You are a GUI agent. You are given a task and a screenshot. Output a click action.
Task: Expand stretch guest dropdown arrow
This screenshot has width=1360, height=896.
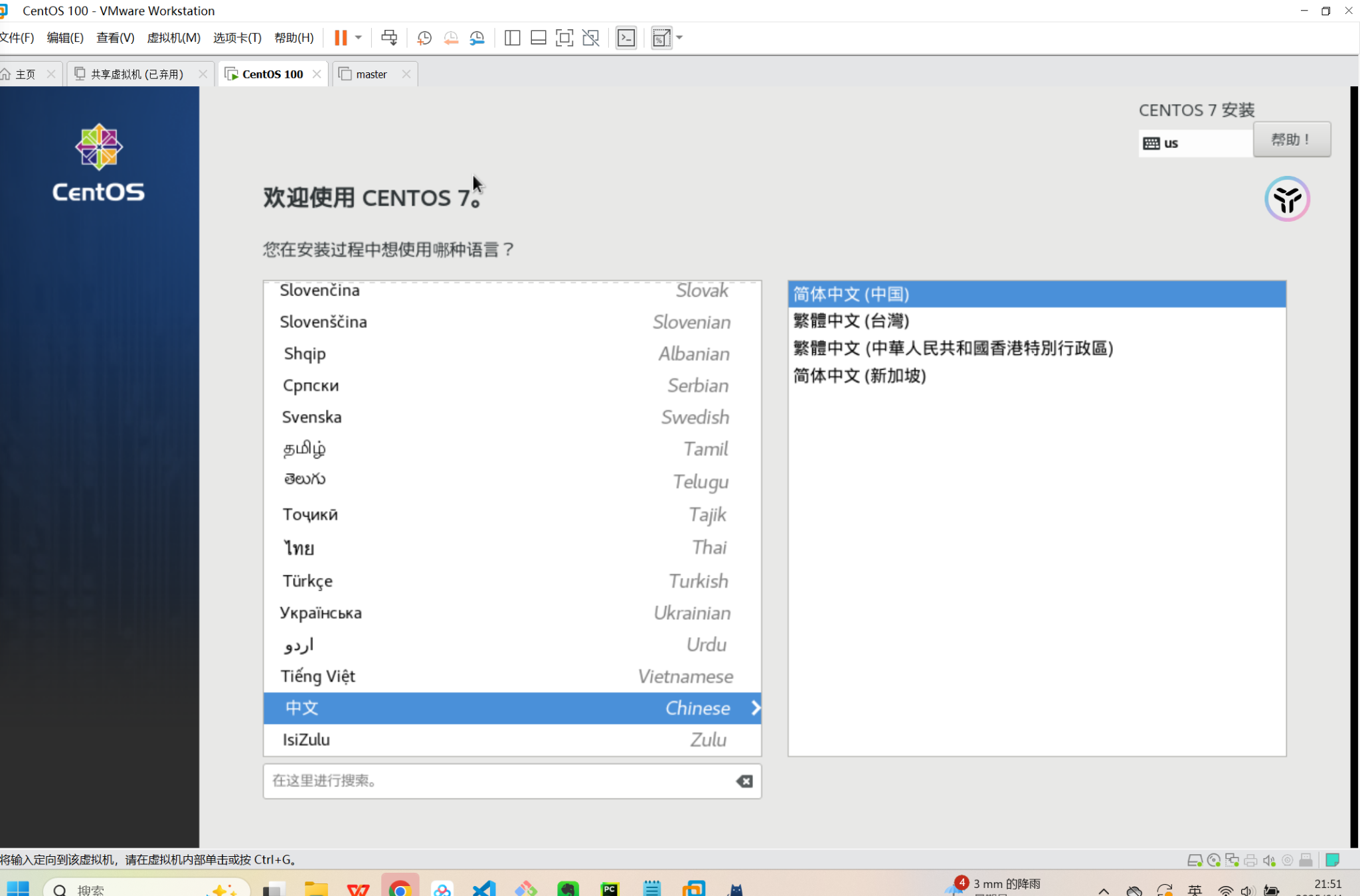(x=679, y=38)
